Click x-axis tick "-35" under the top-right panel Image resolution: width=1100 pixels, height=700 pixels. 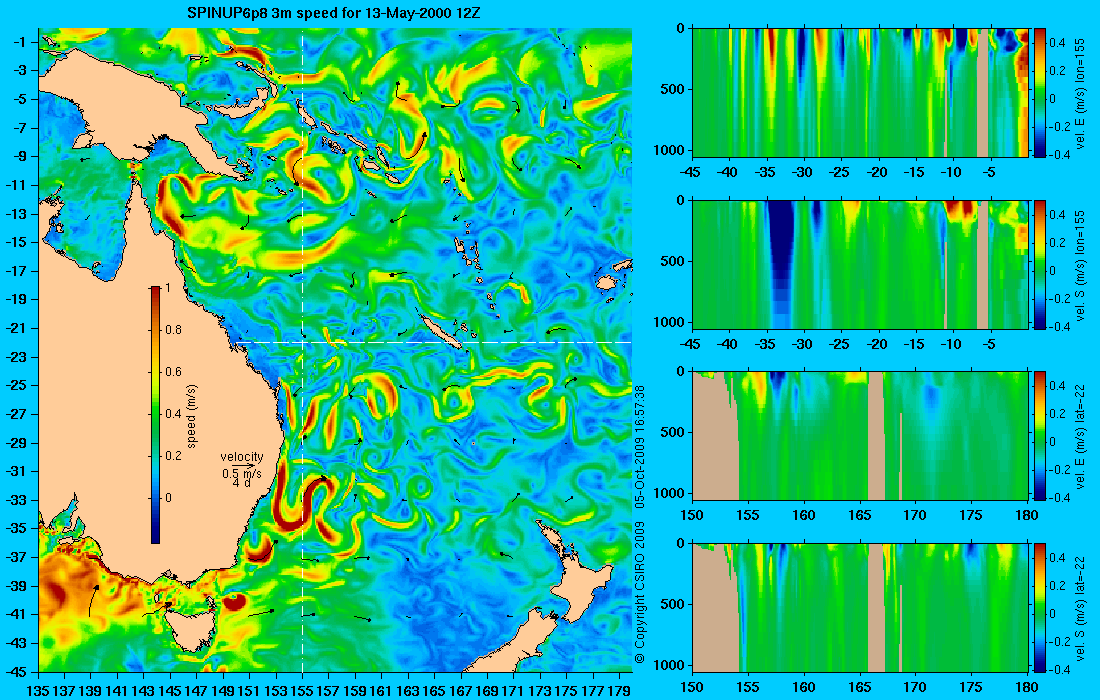[765, 173]
